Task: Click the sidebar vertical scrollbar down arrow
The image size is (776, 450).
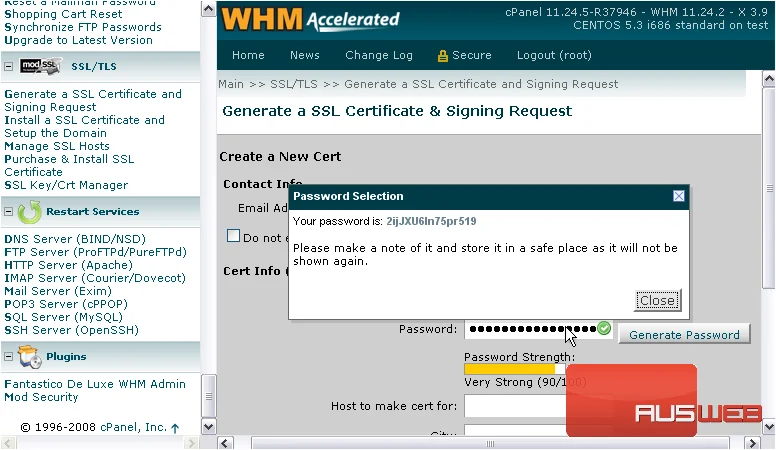Action: tap(208, 426)
